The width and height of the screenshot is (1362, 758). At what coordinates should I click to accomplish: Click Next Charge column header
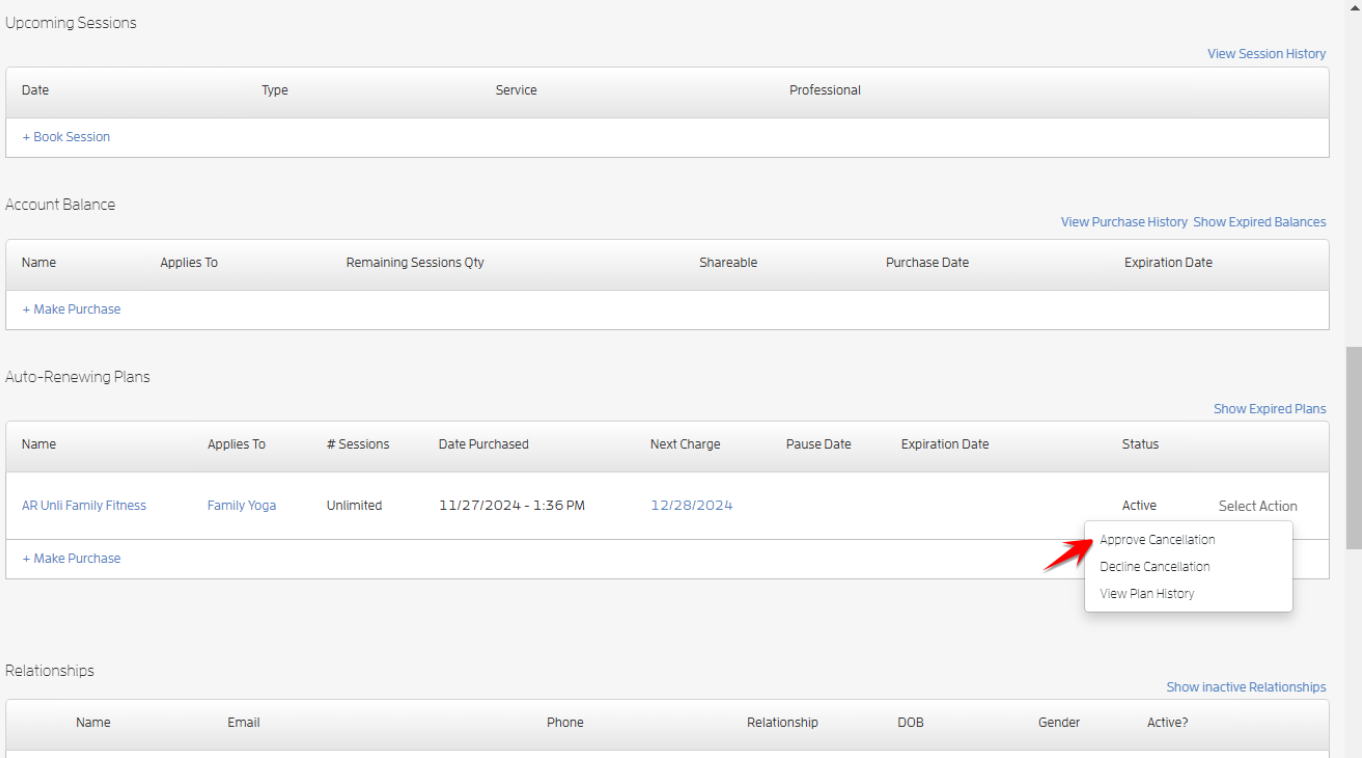(685, 444)
